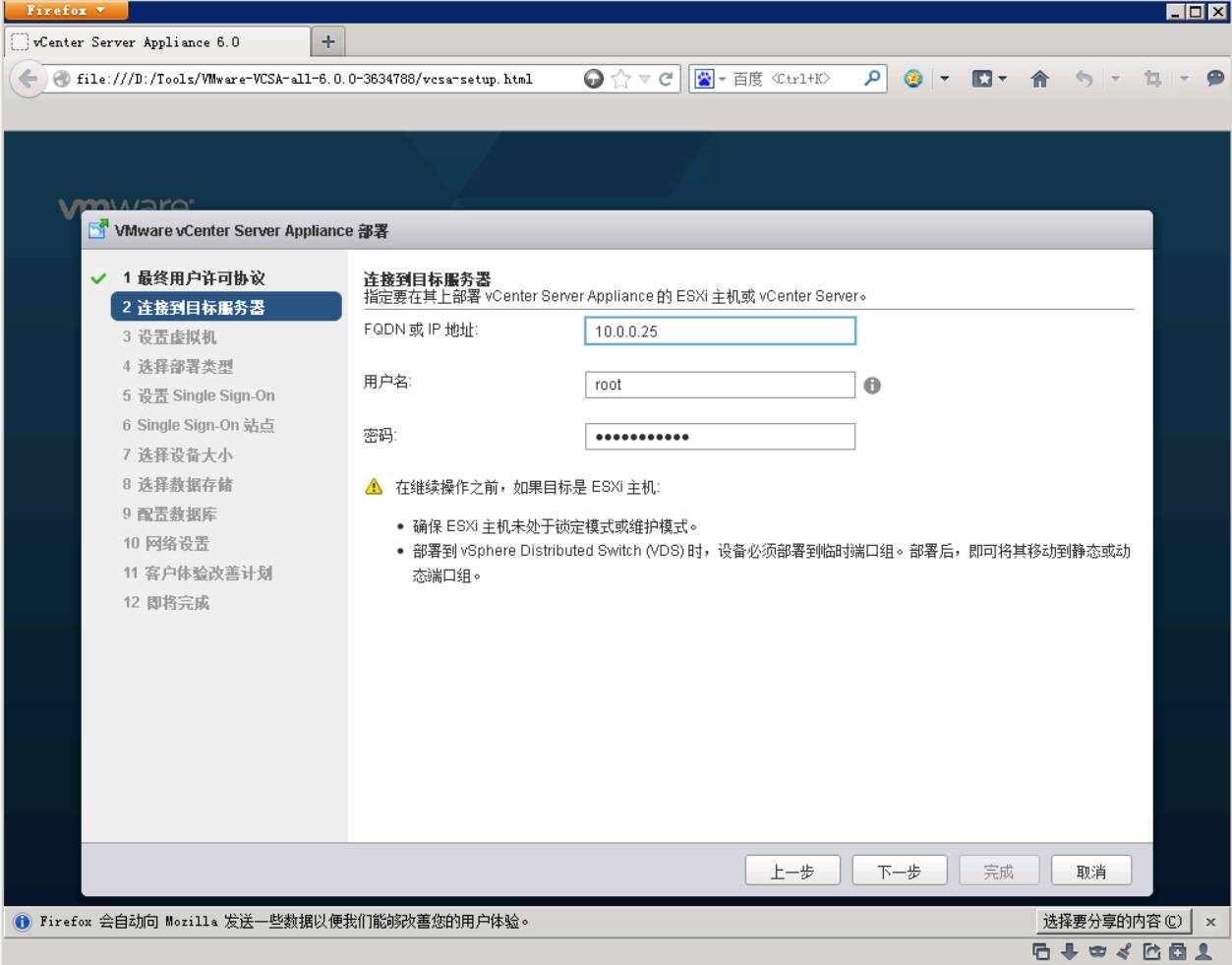
Task: Click the deployment wizard title icon
Action: pyautogui.click(x=98, y=230)
